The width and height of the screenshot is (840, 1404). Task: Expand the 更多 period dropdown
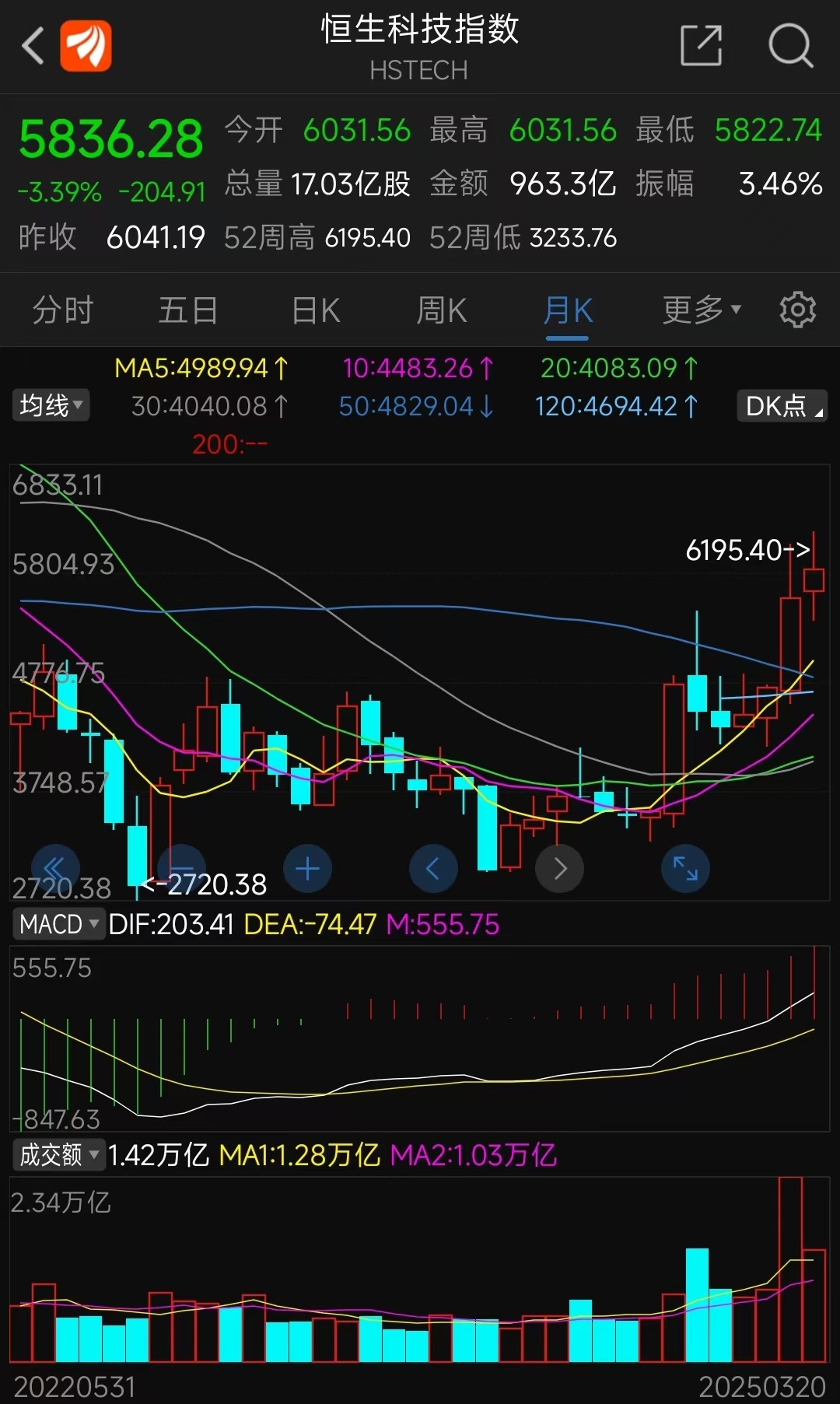pos(702,310)
